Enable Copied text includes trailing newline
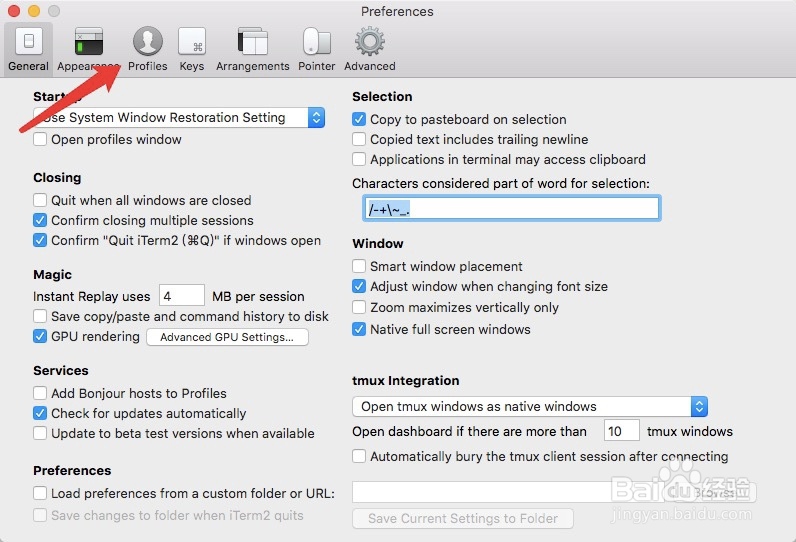This screenshot has width=796, height=542. [359, 139]
